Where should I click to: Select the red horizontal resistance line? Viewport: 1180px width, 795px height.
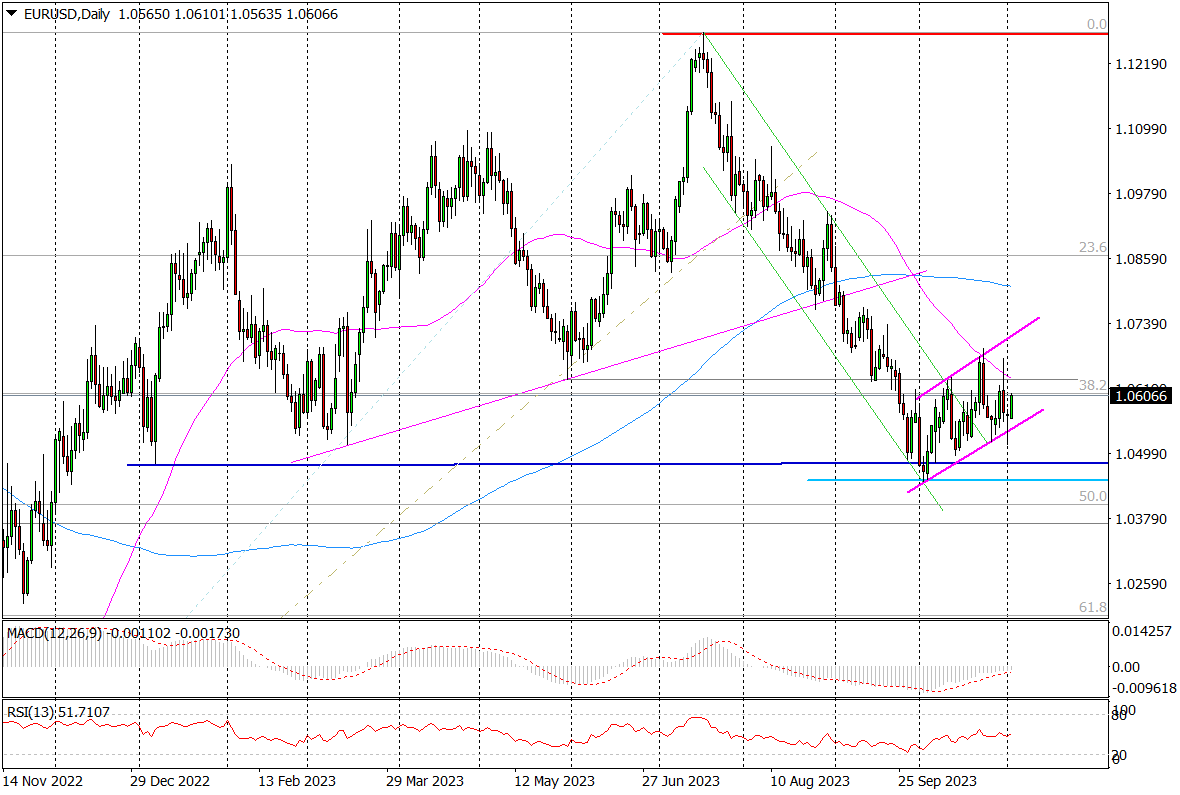(884, 34)
